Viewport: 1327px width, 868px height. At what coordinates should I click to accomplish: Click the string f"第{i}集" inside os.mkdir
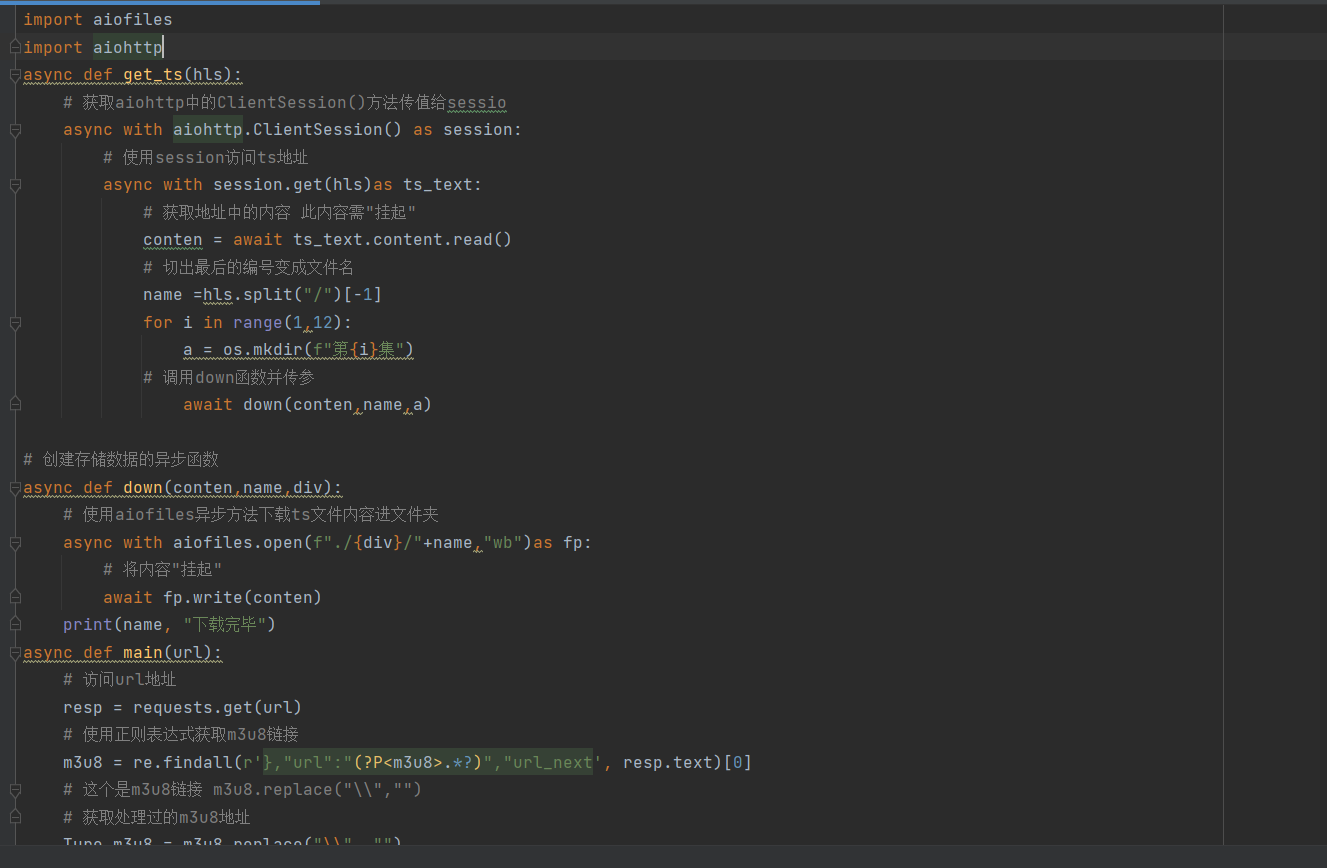point(359,350)
